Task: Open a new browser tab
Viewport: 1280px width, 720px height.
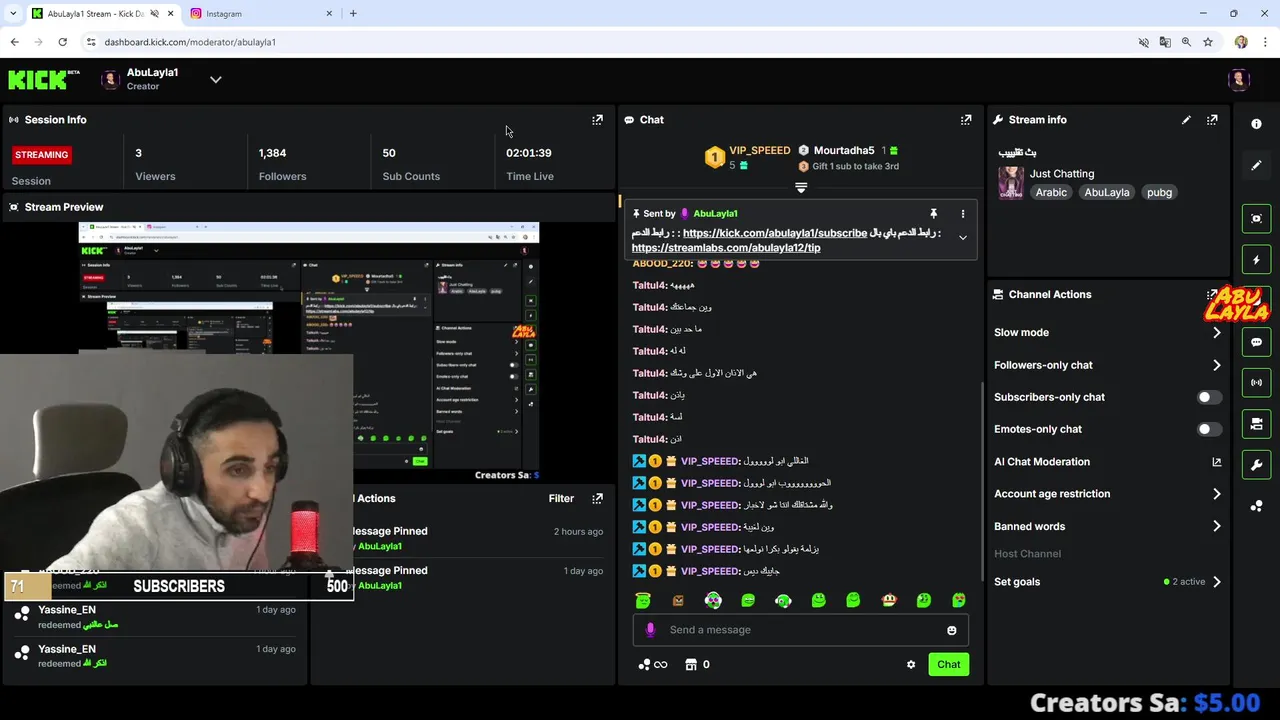Action: point(353,14)
